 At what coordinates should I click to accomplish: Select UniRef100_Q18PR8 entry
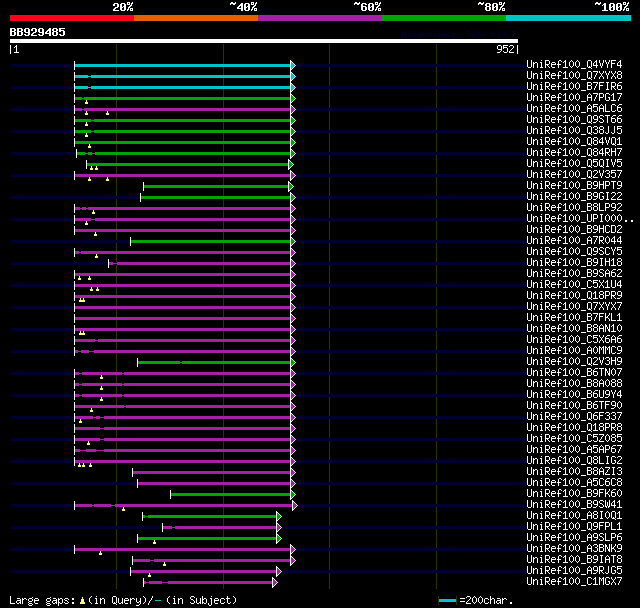point(574,428)
